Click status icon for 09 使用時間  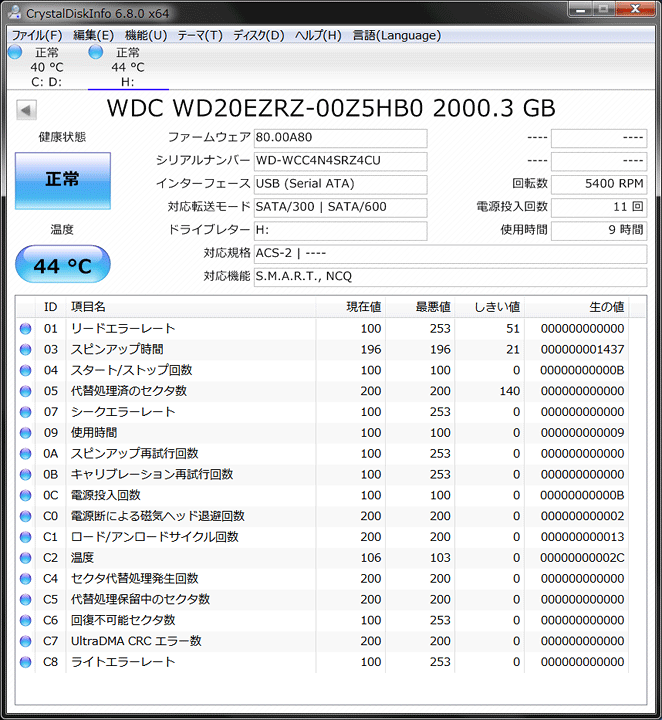(x=26, y=433)
